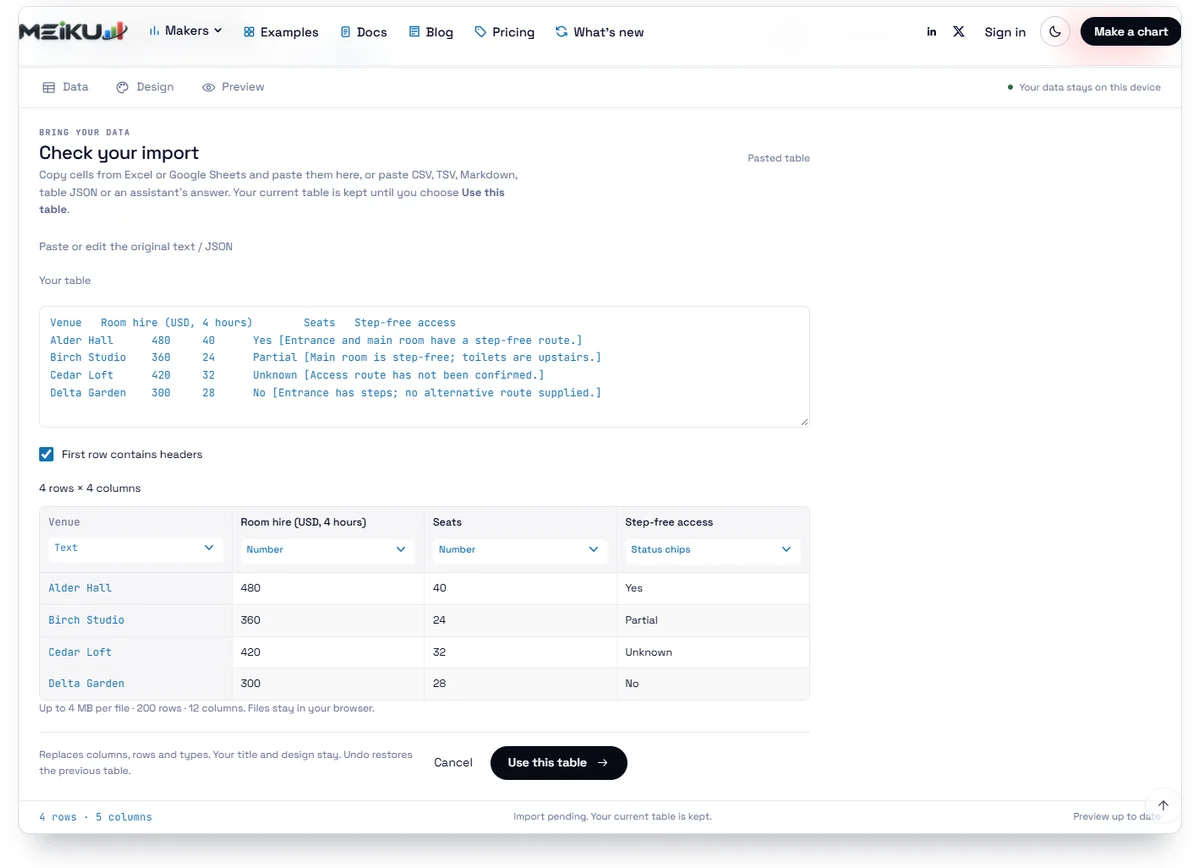Switch to the Design tab
The width and height of the screenshot is (1200, 868).
pos(145,87)
